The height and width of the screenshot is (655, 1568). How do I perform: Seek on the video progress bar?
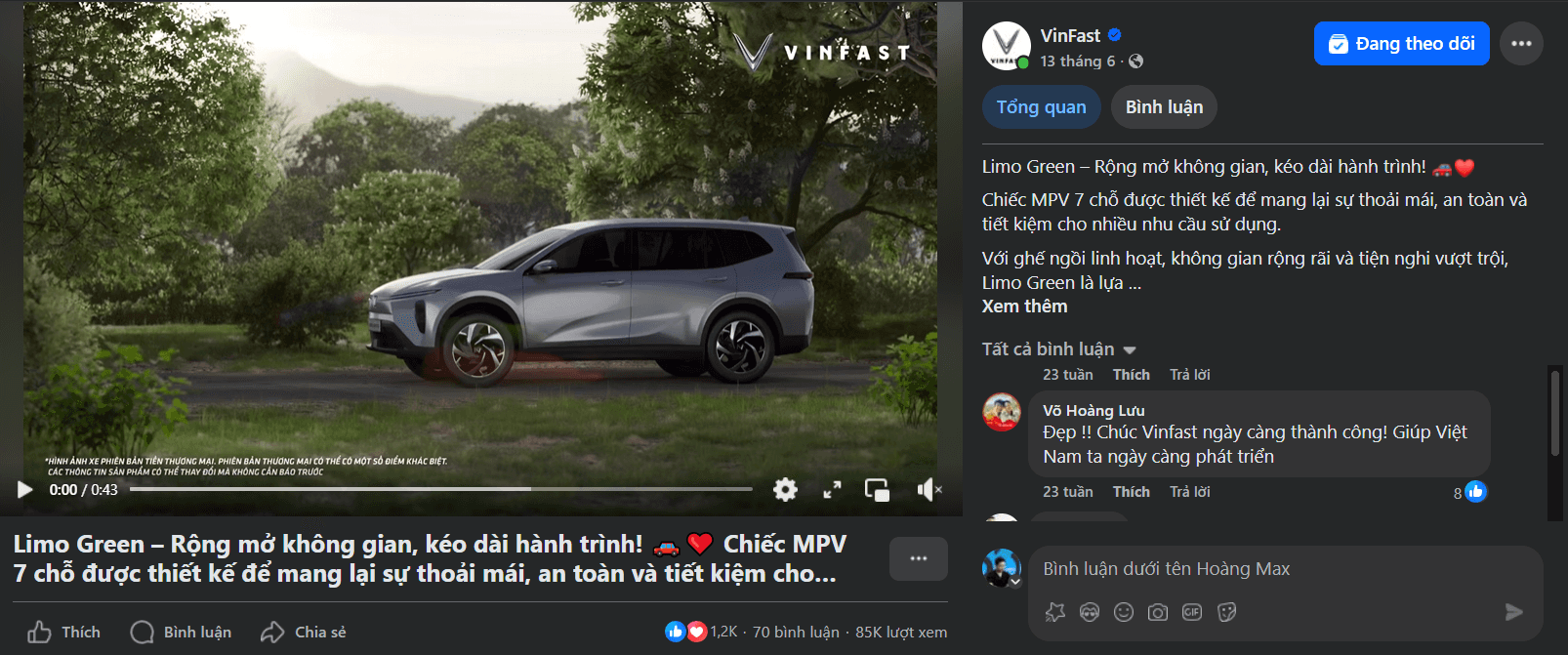click(x=441, y=489)
